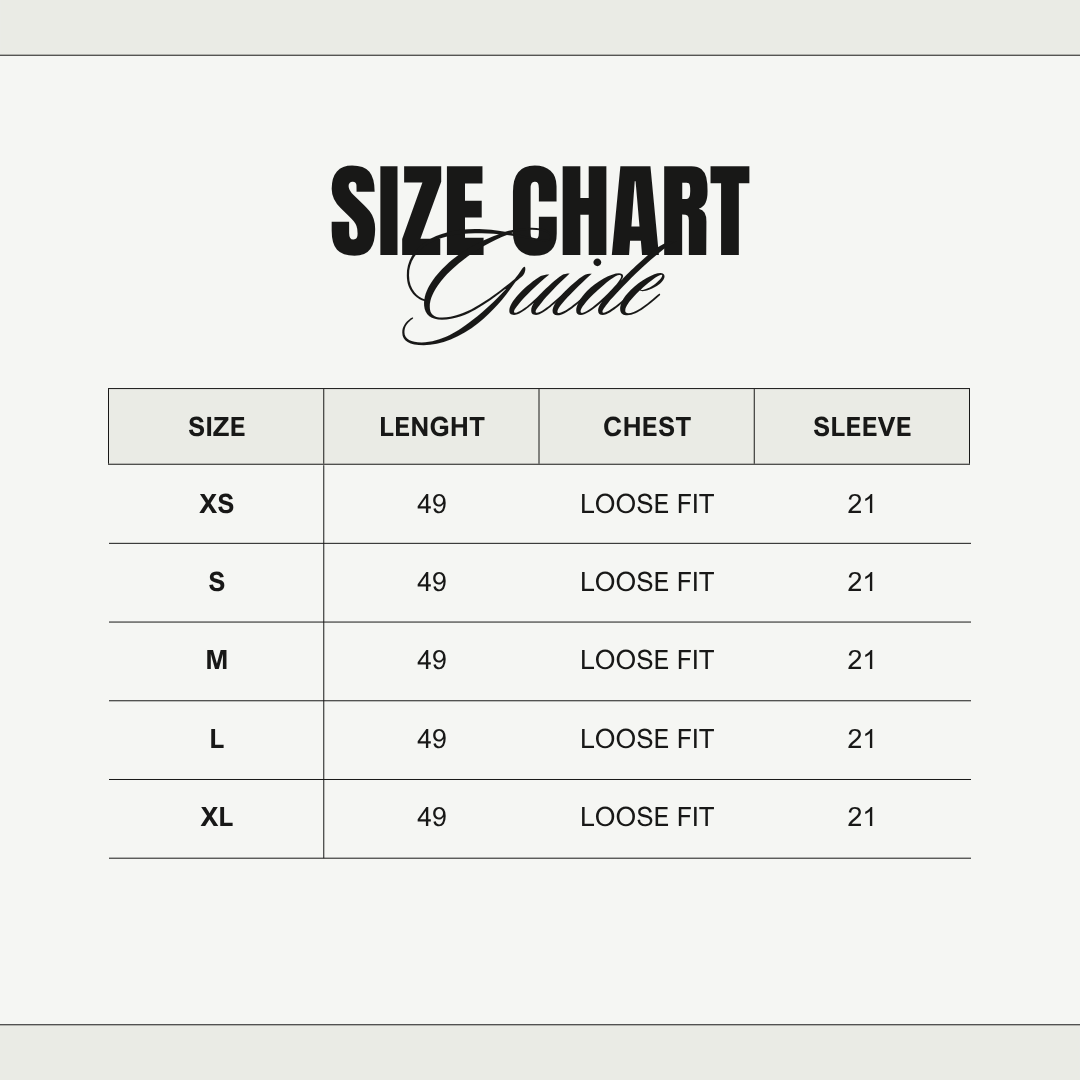Click the sleeve value 21 for XS
Viewport: 1080px width, 1080px height.
point(862,504)
